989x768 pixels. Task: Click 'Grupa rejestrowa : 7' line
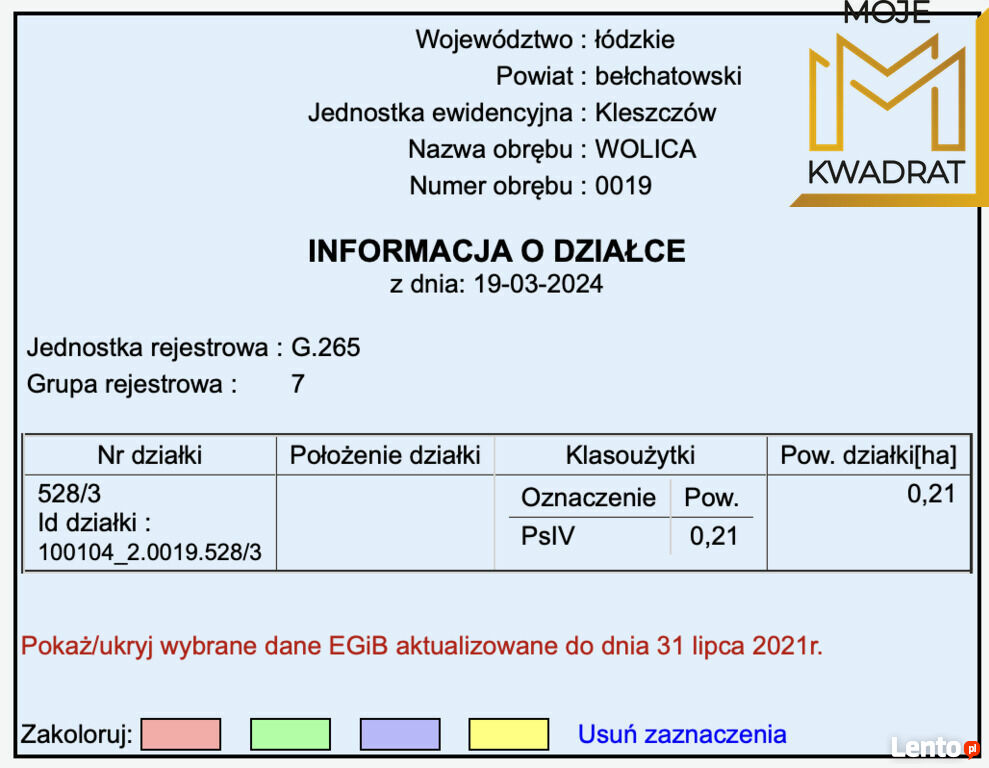pos(166,384)
